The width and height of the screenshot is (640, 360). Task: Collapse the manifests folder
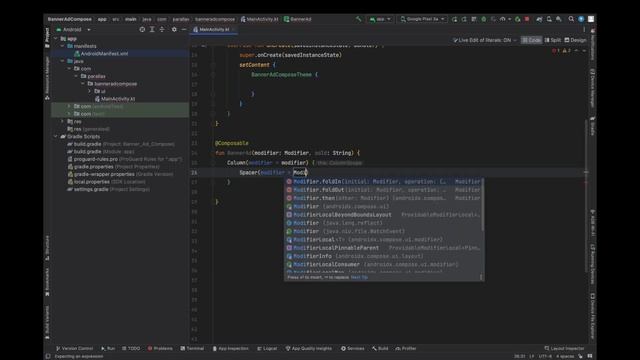(x=62, y=46)
